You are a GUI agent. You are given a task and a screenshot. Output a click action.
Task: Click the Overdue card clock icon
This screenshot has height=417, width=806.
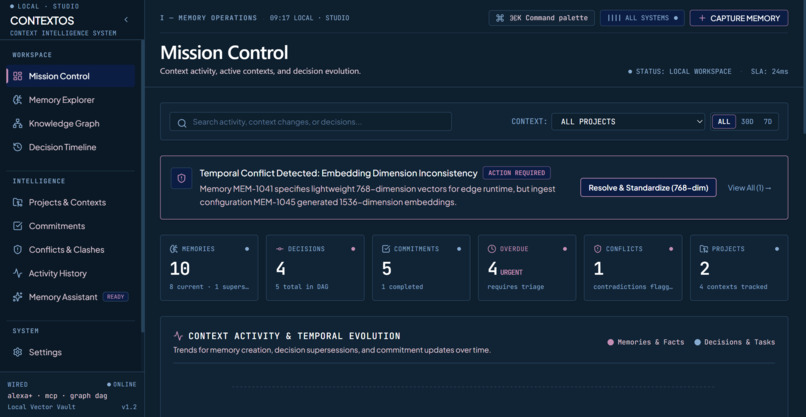tap(491, 248)
